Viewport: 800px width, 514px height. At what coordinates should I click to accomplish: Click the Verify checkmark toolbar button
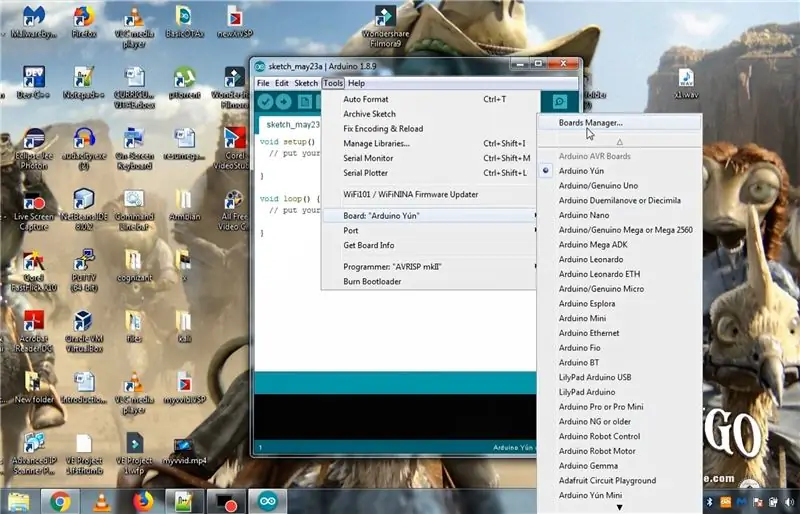point(265,102)
